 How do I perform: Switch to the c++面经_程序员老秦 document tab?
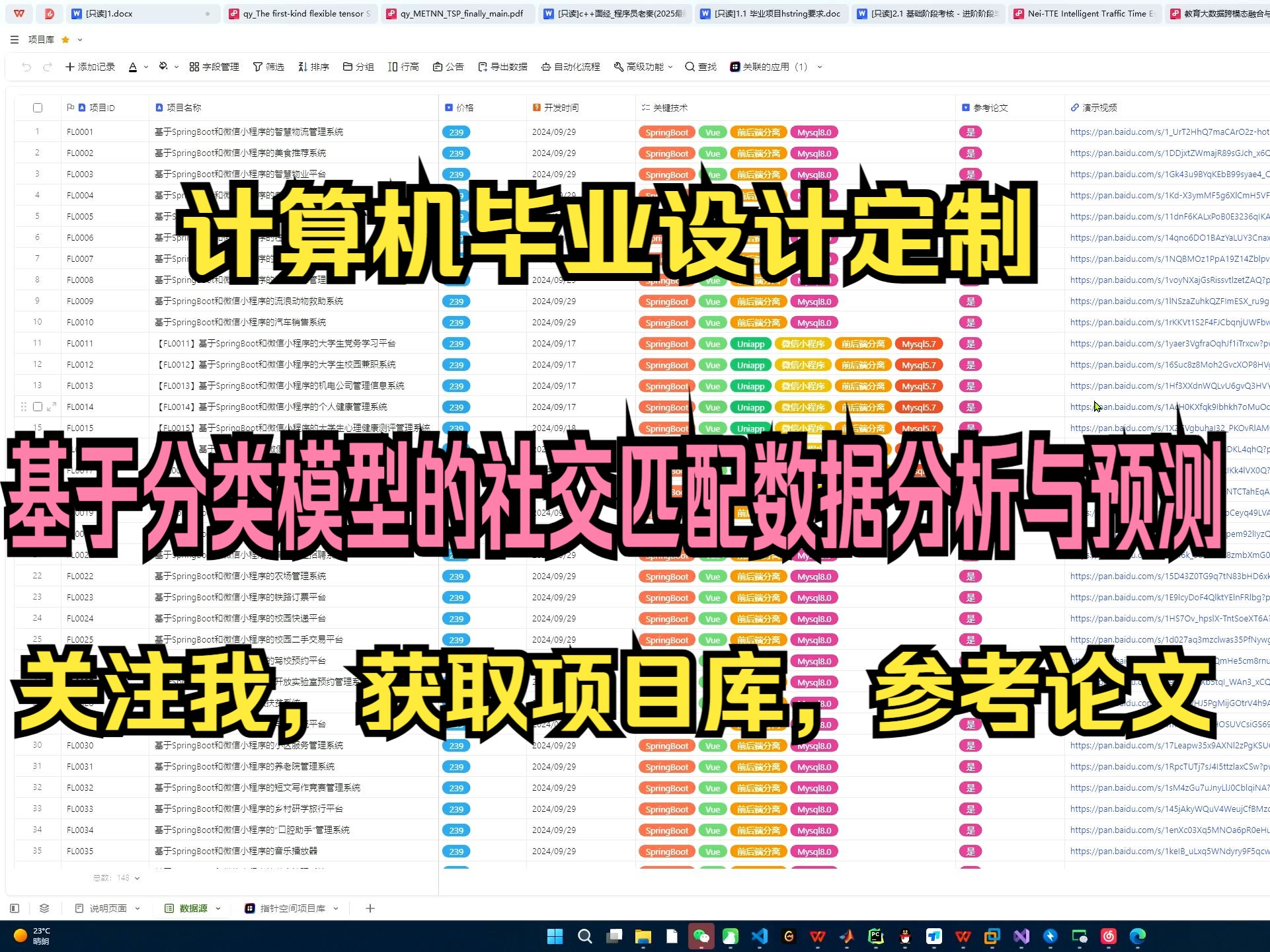click(x=615, y=13)
